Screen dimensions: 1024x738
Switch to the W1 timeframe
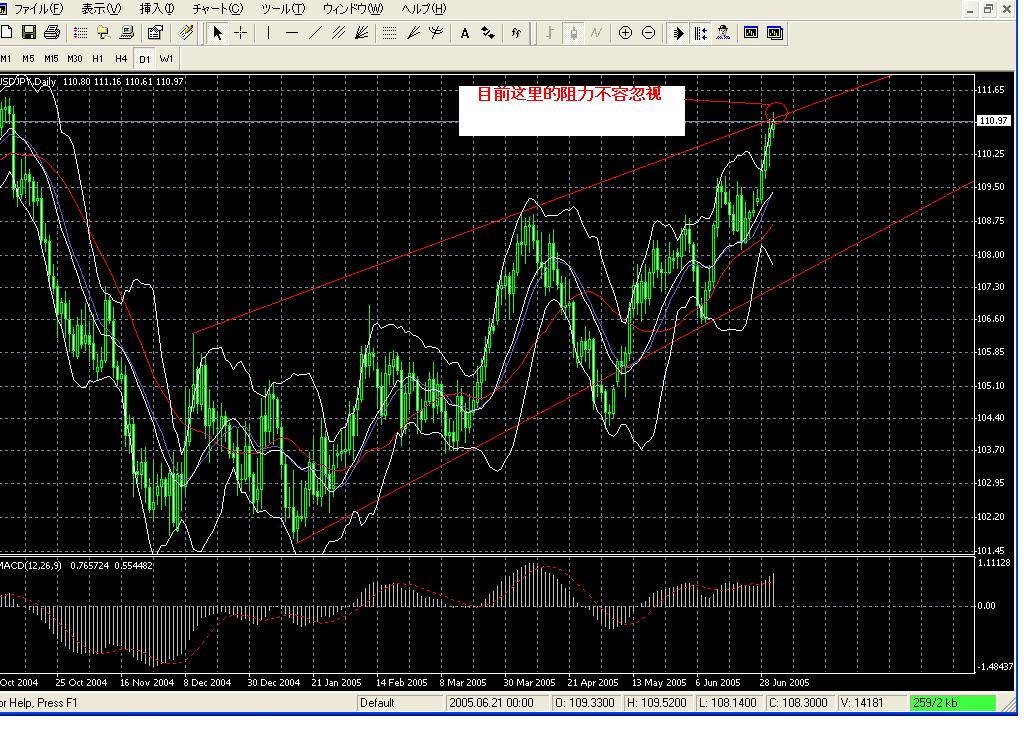point(166,59)
